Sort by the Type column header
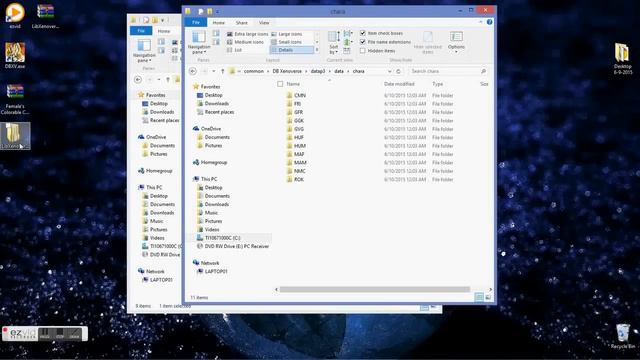 click(438, 84)
